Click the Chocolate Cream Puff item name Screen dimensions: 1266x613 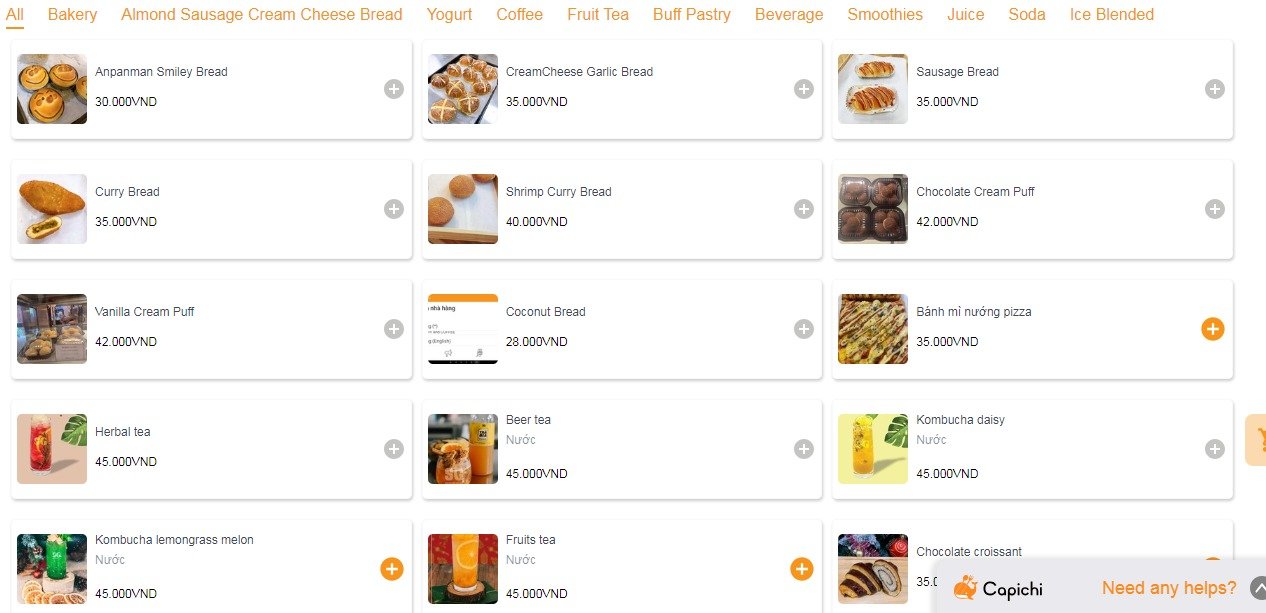click(975, 192)
